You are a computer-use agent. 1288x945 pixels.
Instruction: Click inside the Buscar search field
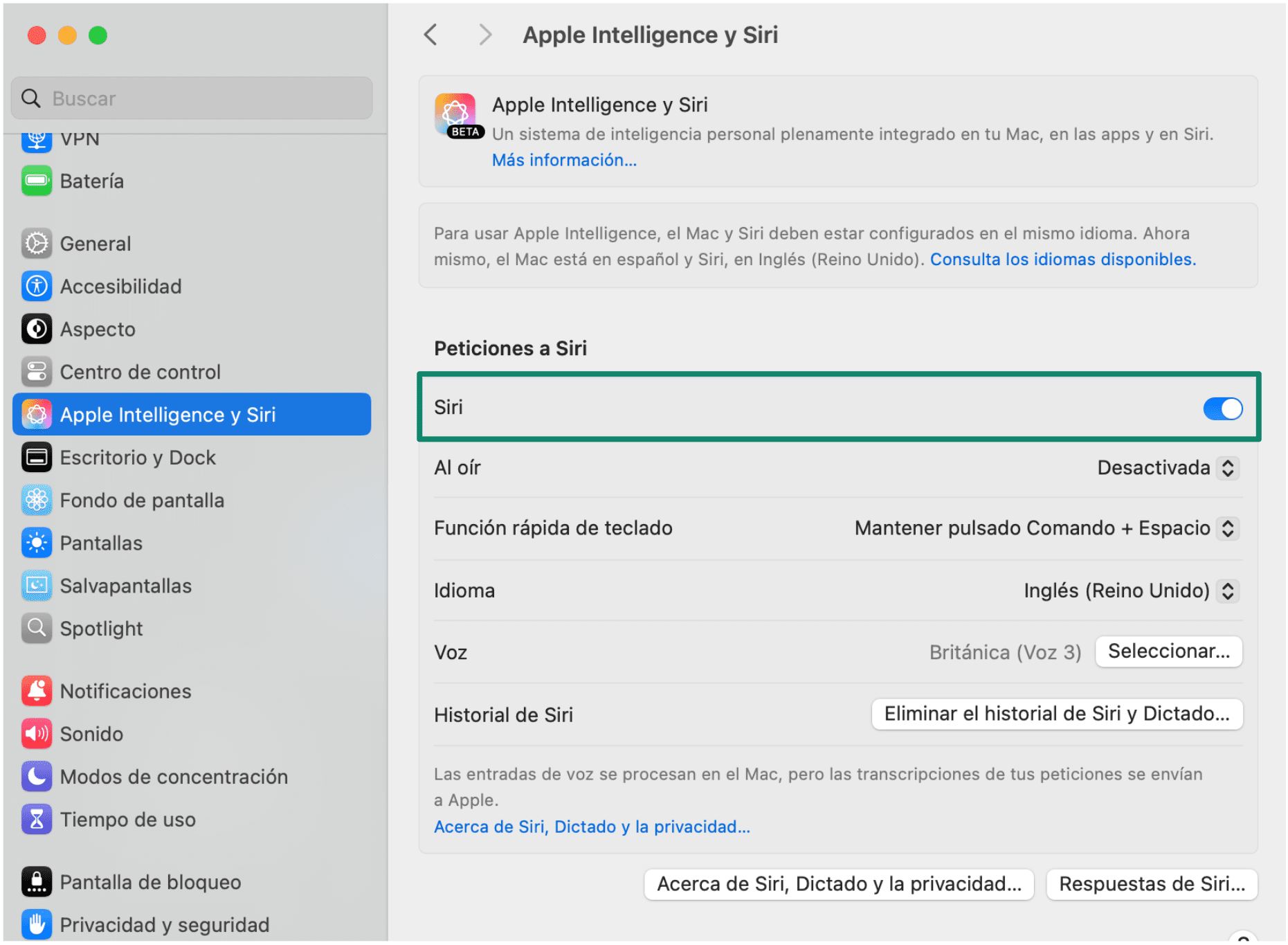[x=190, y=98]
